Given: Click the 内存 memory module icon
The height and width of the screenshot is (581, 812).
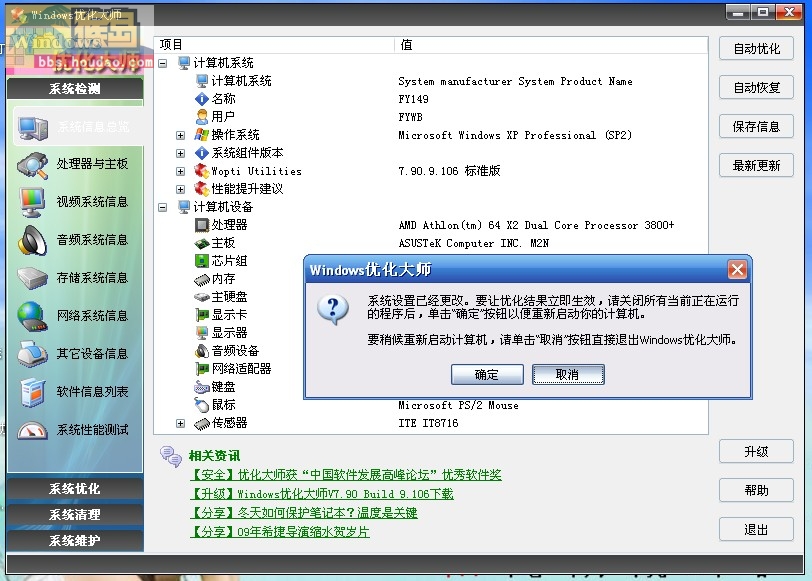Looking at the screenshot, I should (x=201, y=279).
